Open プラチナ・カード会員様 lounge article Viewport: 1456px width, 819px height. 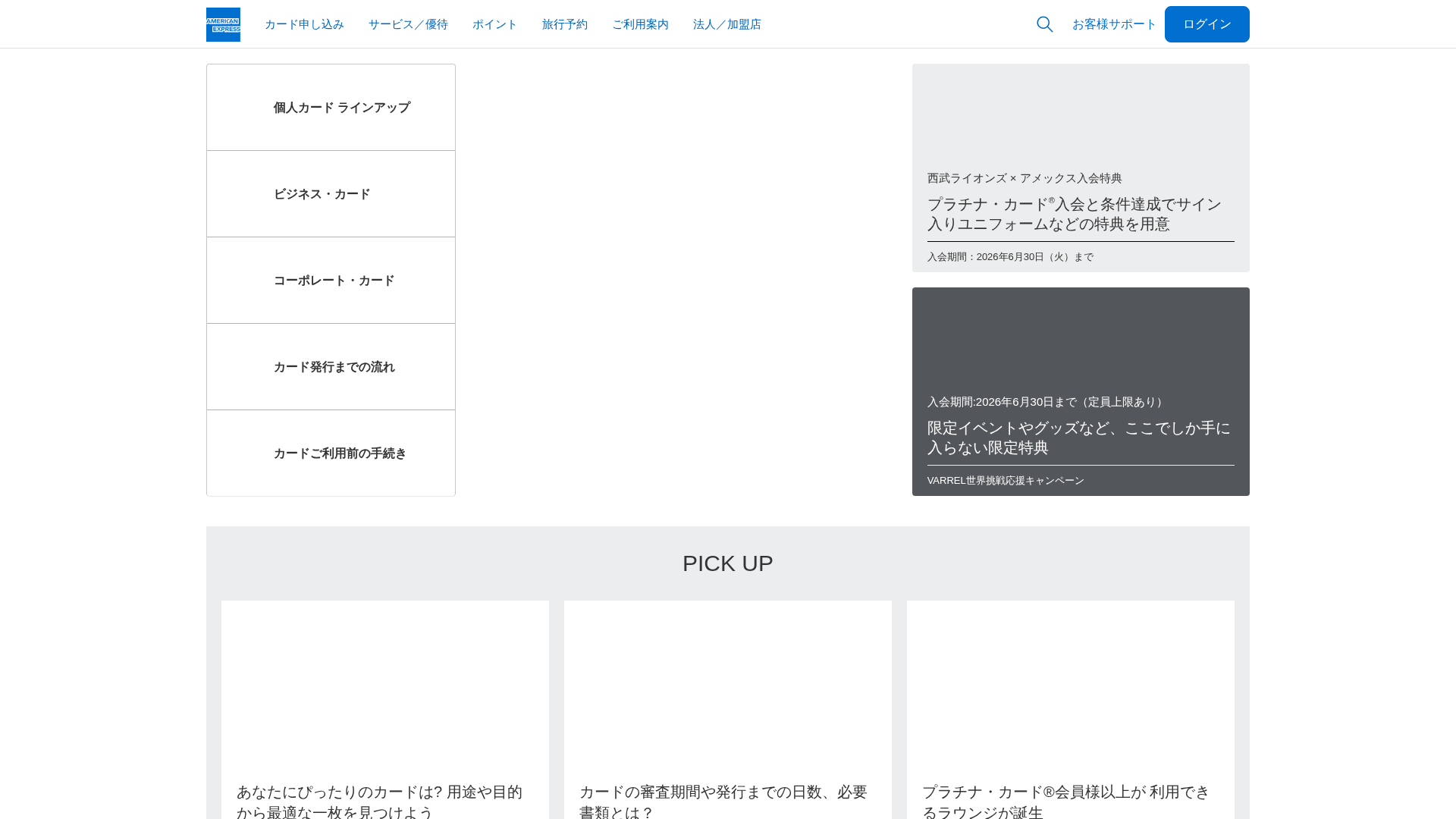(1071, 710)
